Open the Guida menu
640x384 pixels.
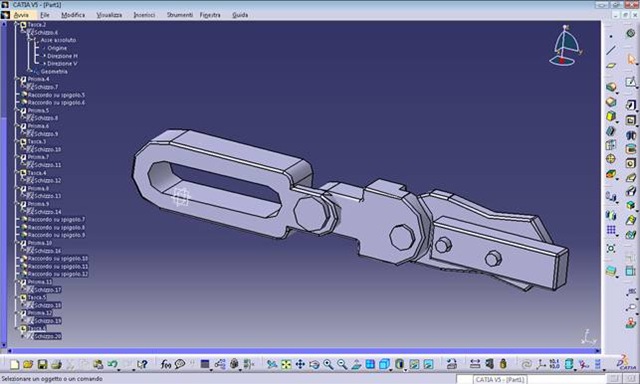click(x=240, y=15)
